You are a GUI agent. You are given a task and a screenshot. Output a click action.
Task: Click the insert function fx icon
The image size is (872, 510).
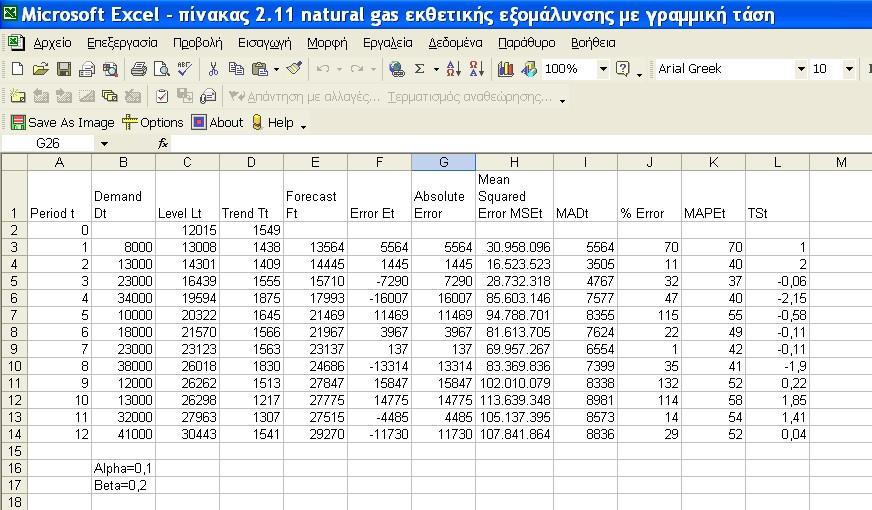(x=162, y=143)
